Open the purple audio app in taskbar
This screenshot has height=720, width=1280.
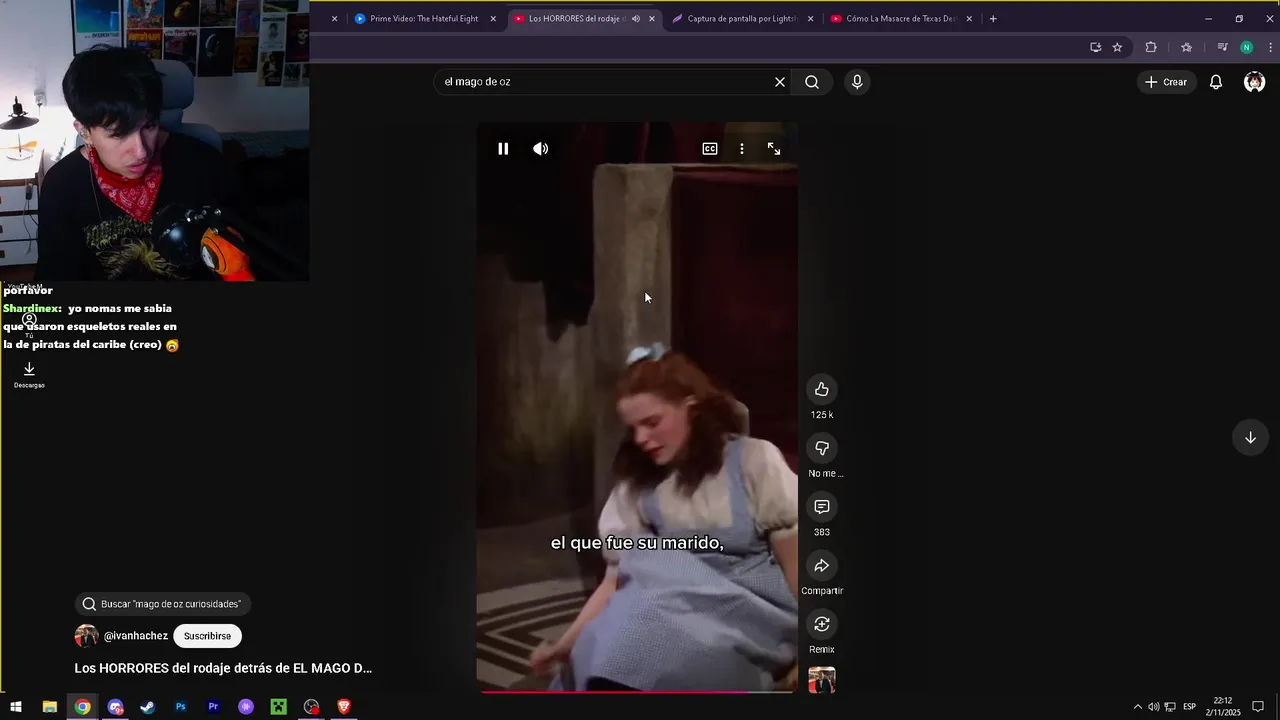246,707
